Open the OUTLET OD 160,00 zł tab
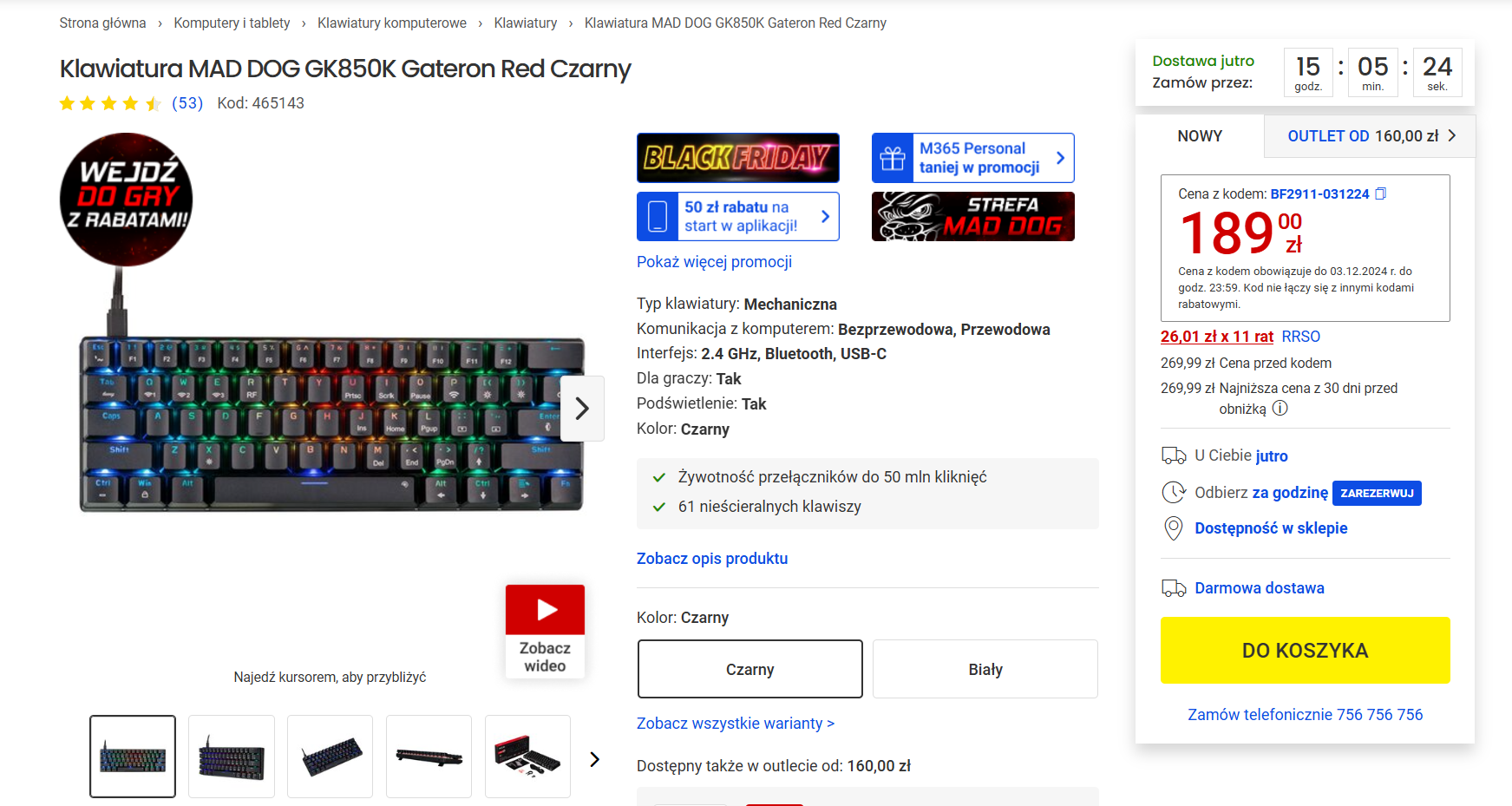This screenshot has width=1512, height=806. click(1370, 136)
